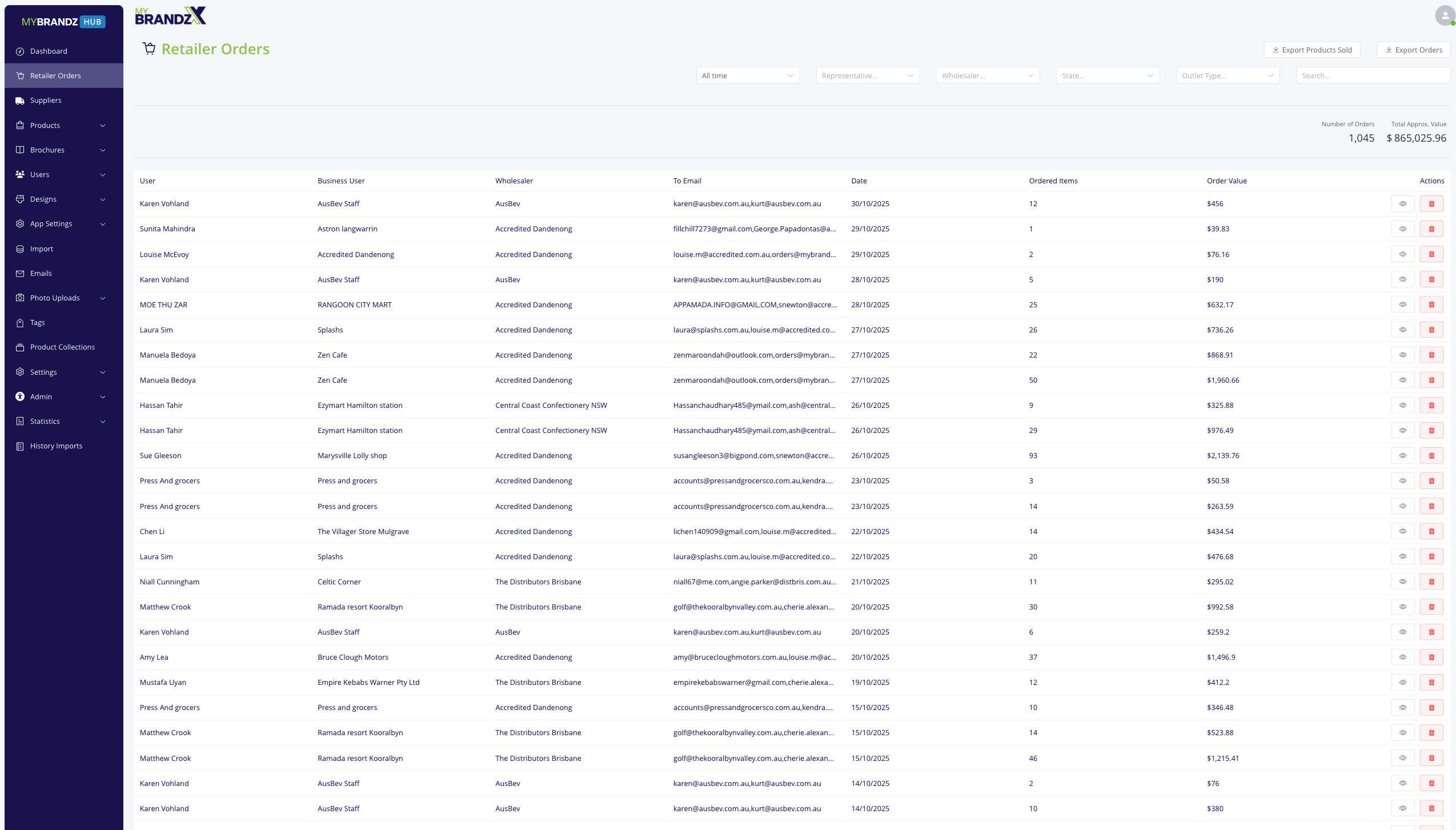Click trash icon for Sue Gleeson's order
Viewport: 1456px width, 830px height.
(1431, 456)
